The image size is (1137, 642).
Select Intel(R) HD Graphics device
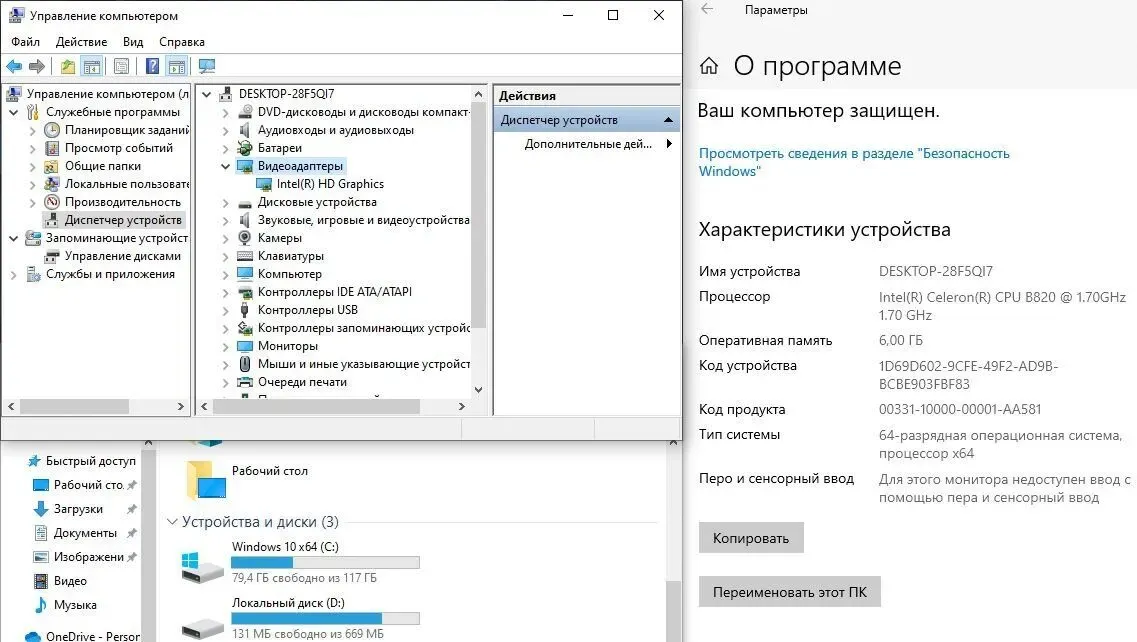tap(329, 184)
